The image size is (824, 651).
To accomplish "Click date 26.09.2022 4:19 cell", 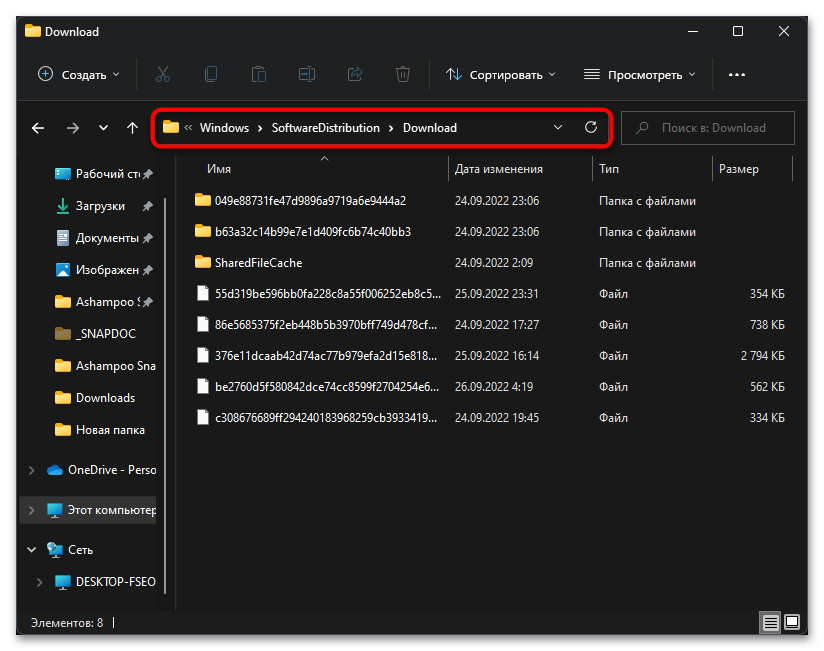I will tap(493, 387).
